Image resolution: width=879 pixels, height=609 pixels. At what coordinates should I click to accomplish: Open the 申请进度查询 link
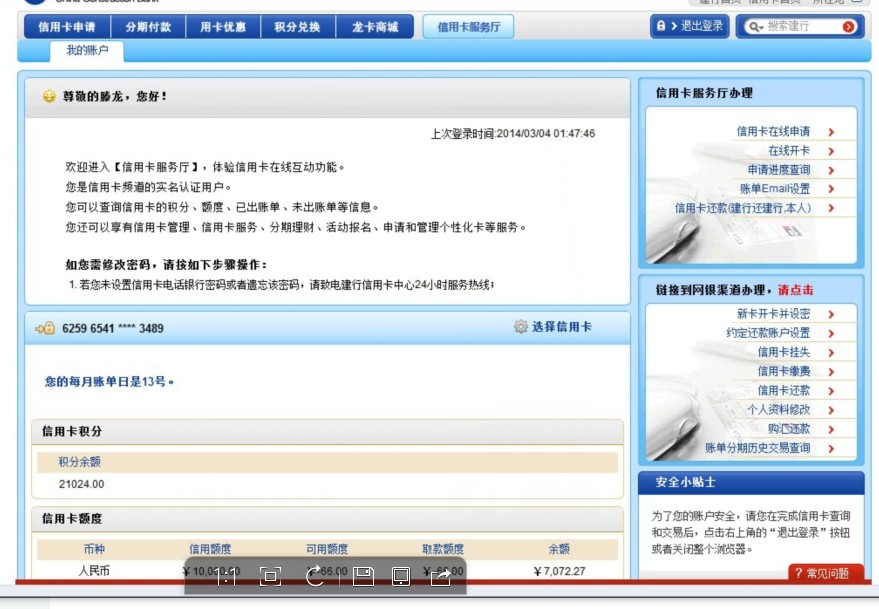pos(779,169)
